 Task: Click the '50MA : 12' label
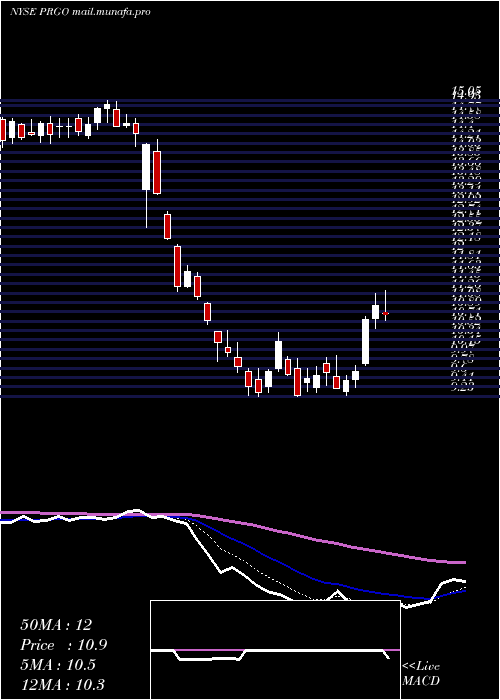(x=56, y=625)
